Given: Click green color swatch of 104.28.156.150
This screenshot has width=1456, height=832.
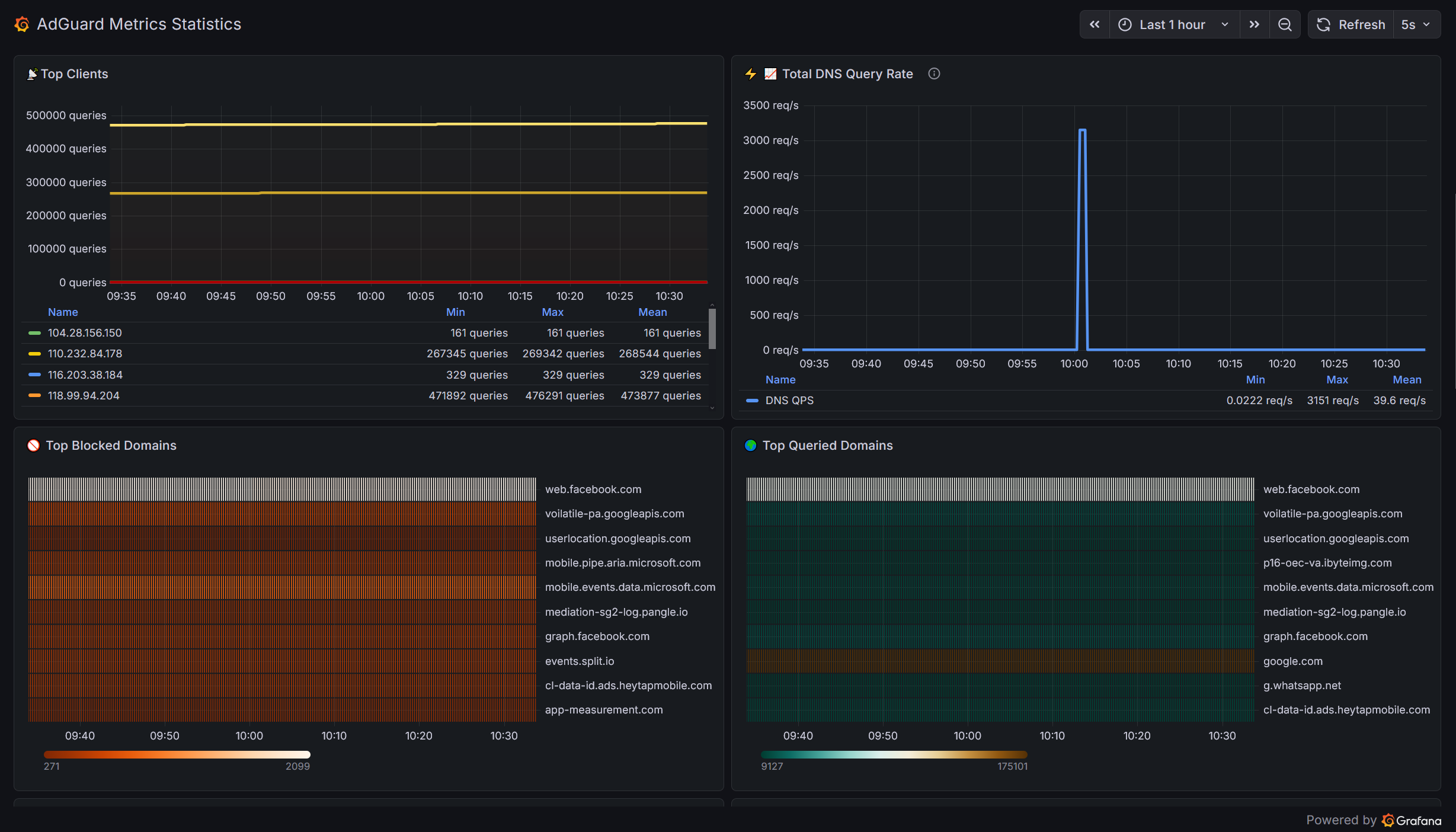Looking at the screenshot, I should [34, 333].
